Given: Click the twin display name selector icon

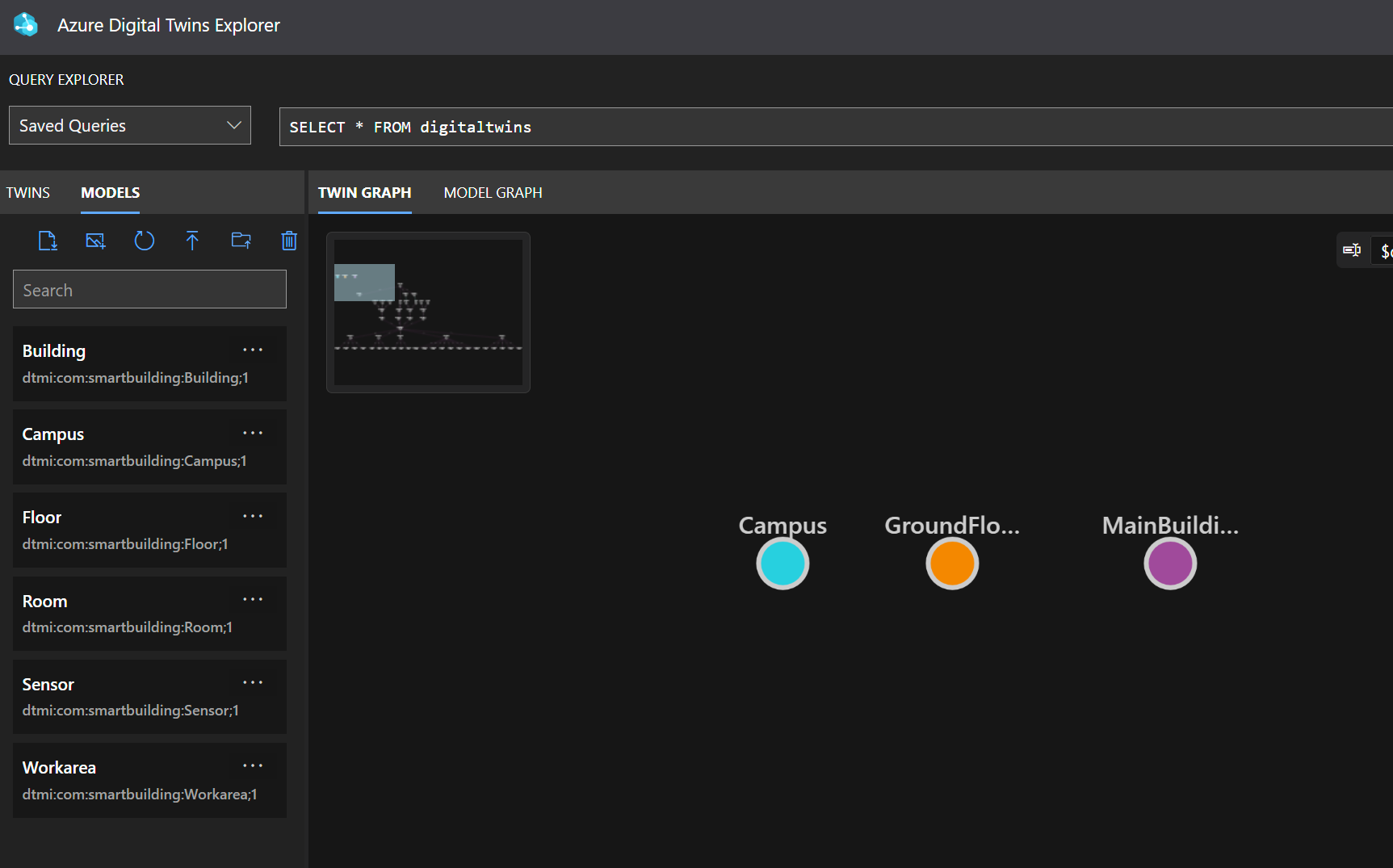Looking at the screenshot, I should [1352, 250].
